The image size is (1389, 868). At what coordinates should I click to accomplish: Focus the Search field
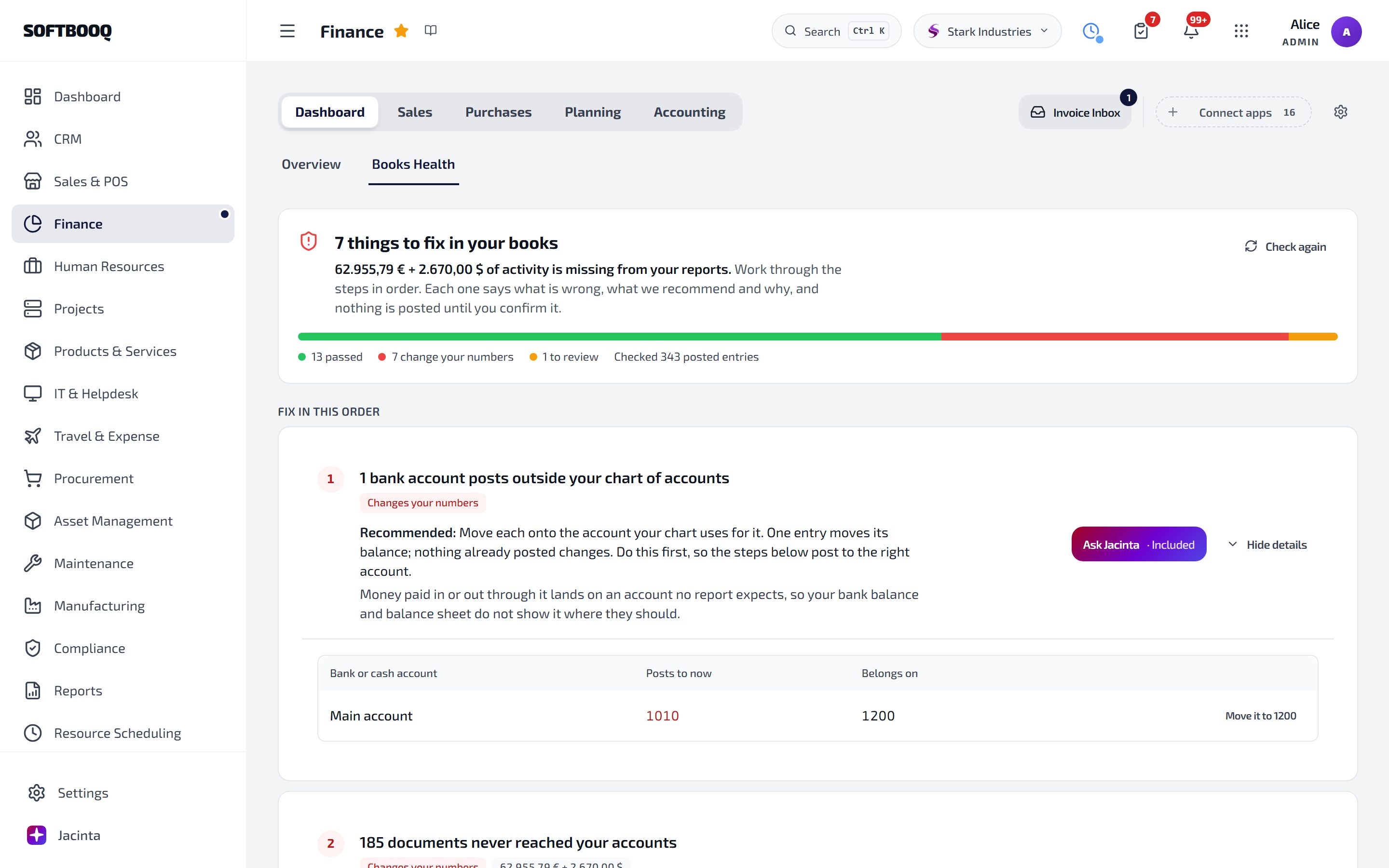836,31
